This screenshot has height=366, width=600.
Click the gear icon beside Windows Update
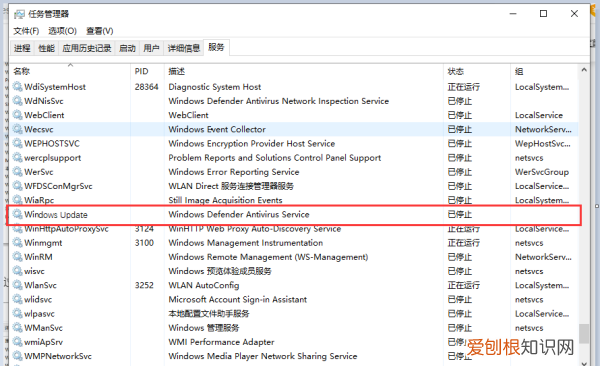click(18, 214)
